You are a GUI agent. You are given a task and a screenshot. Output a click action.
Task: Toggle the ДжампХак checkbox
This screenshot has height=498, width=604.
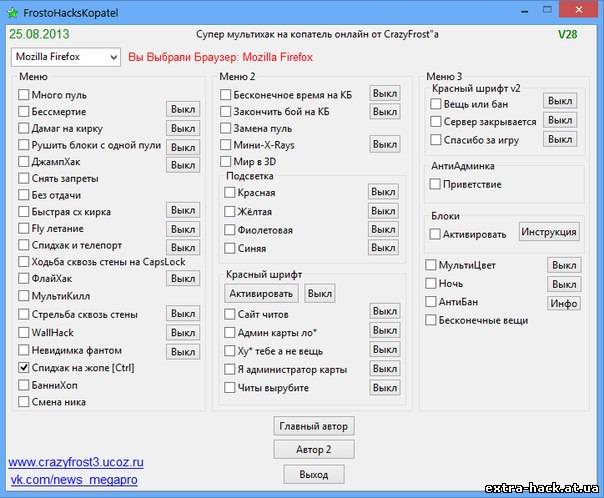(24, 161)
